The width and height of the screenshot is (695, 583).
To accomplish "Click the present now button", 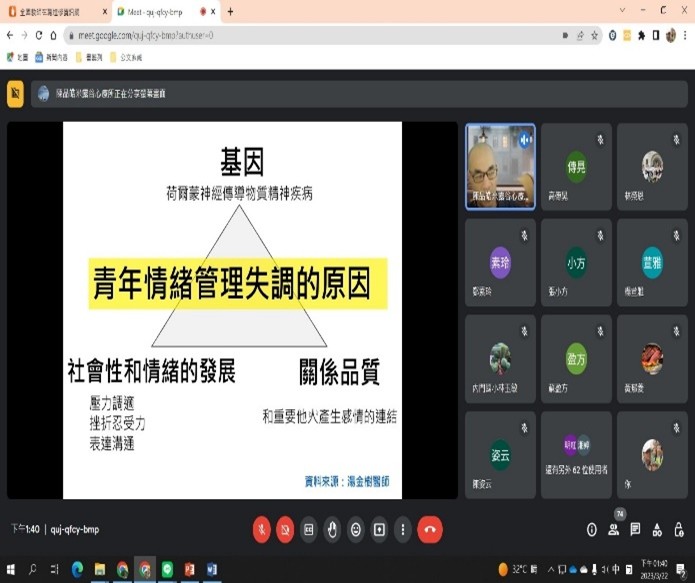I will (x=379, y=529).
